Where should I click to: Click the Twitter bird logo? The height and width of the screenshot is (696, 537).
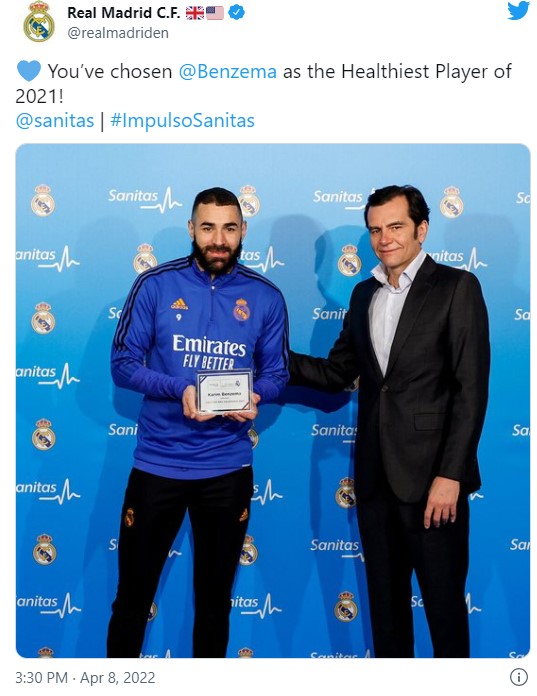(x=518, y=10)
